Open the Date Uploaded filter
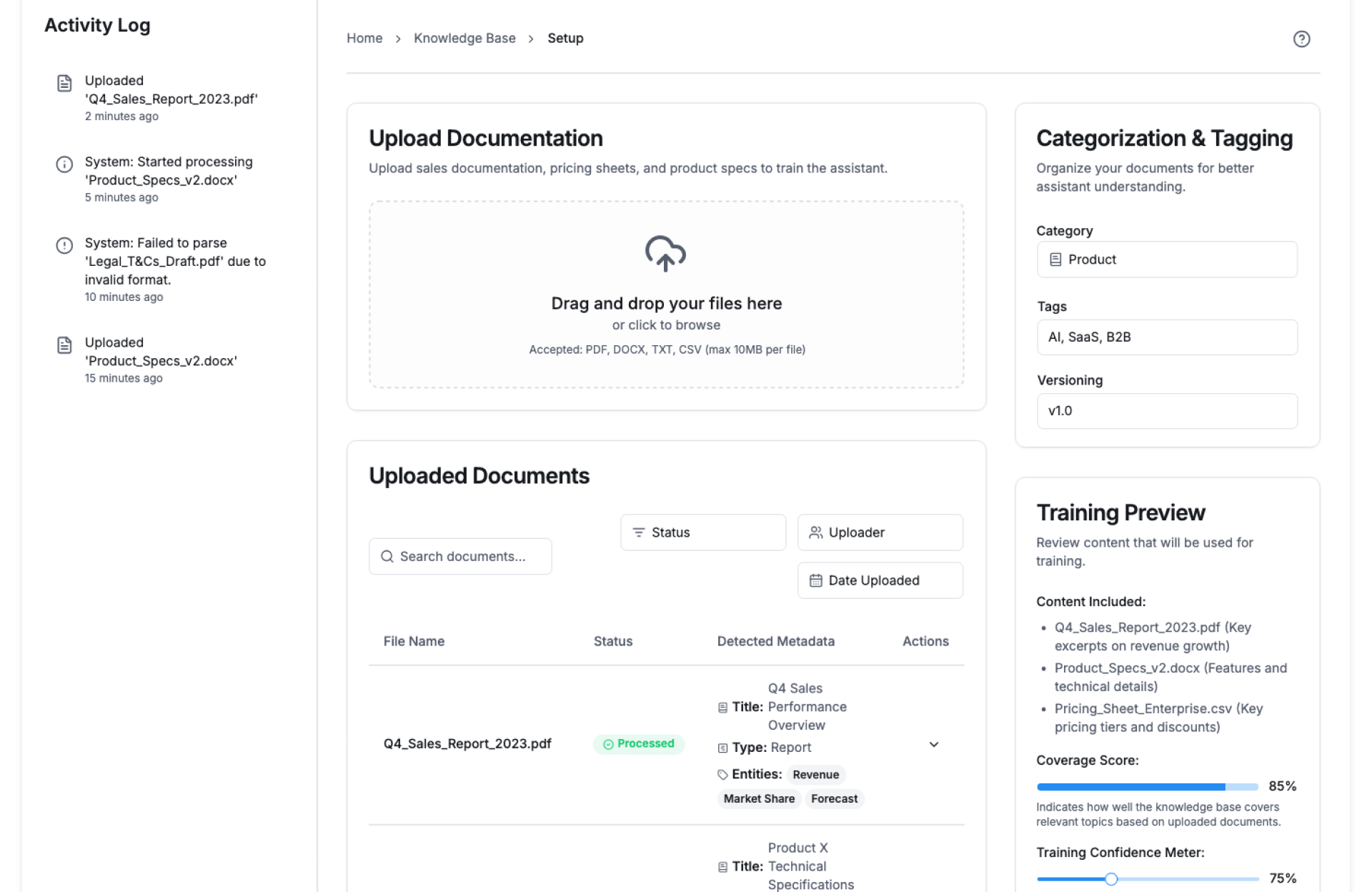Viewport: 1372px width, 892px height. pos(880,580)
